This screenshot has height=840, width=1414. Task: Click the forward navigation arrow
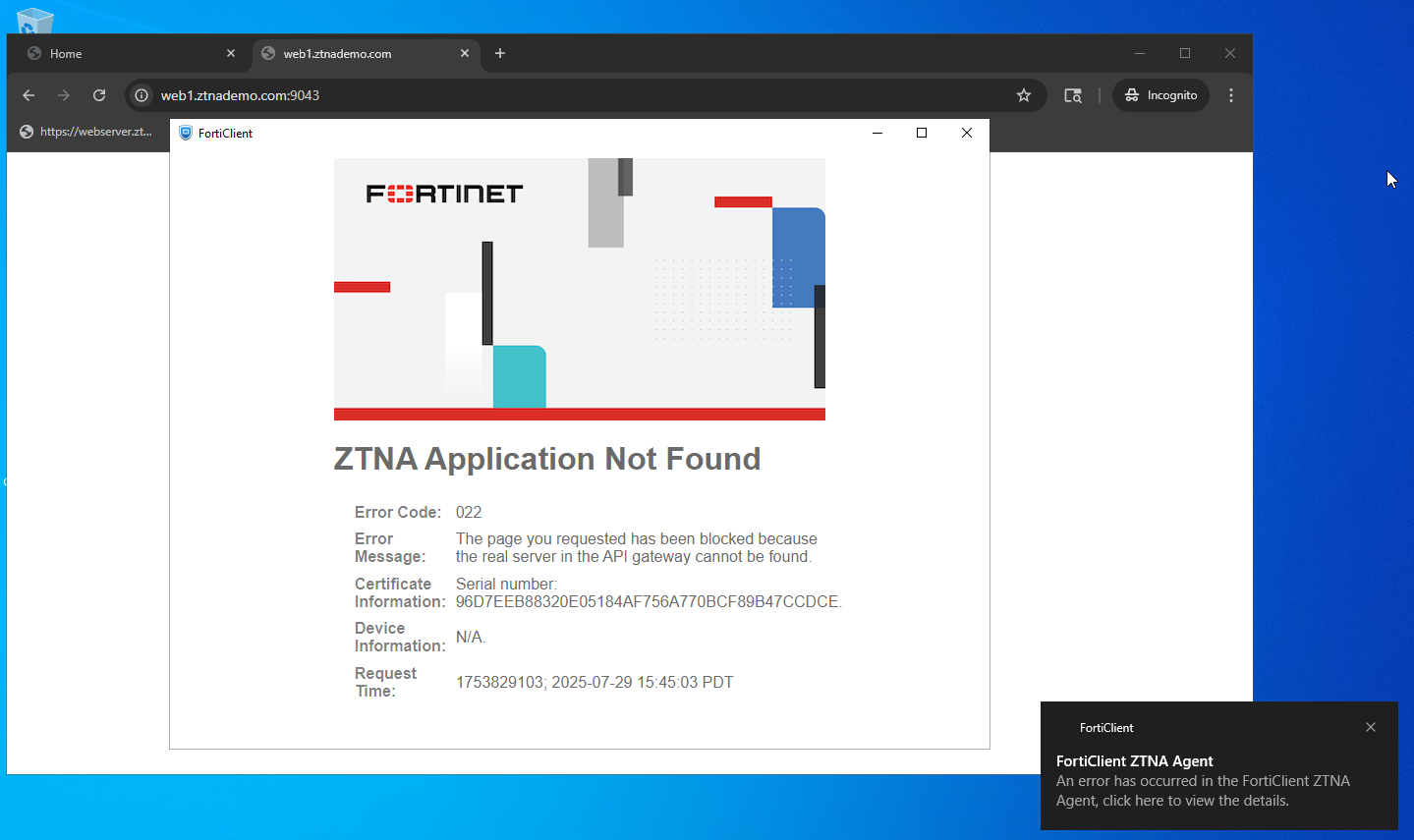64,95
